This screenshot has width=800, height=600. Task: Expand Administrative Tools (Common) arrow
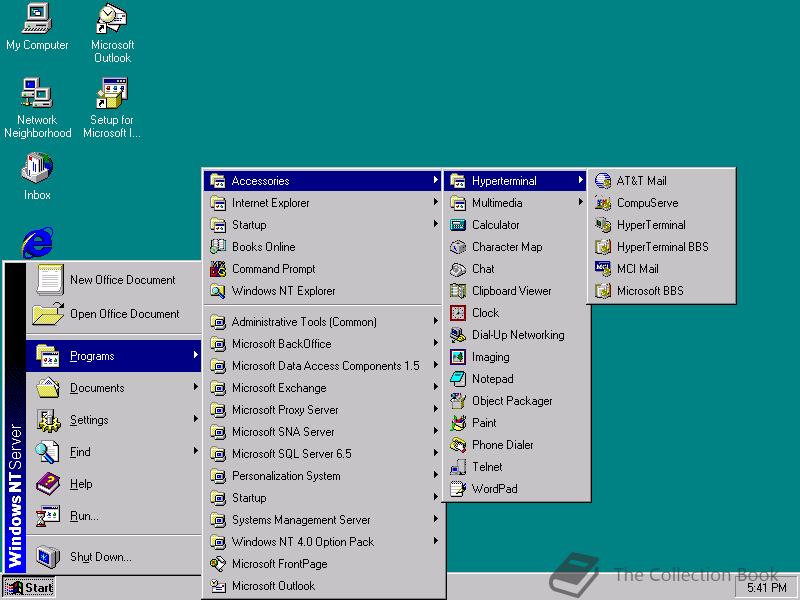click(x=435, y=321)
